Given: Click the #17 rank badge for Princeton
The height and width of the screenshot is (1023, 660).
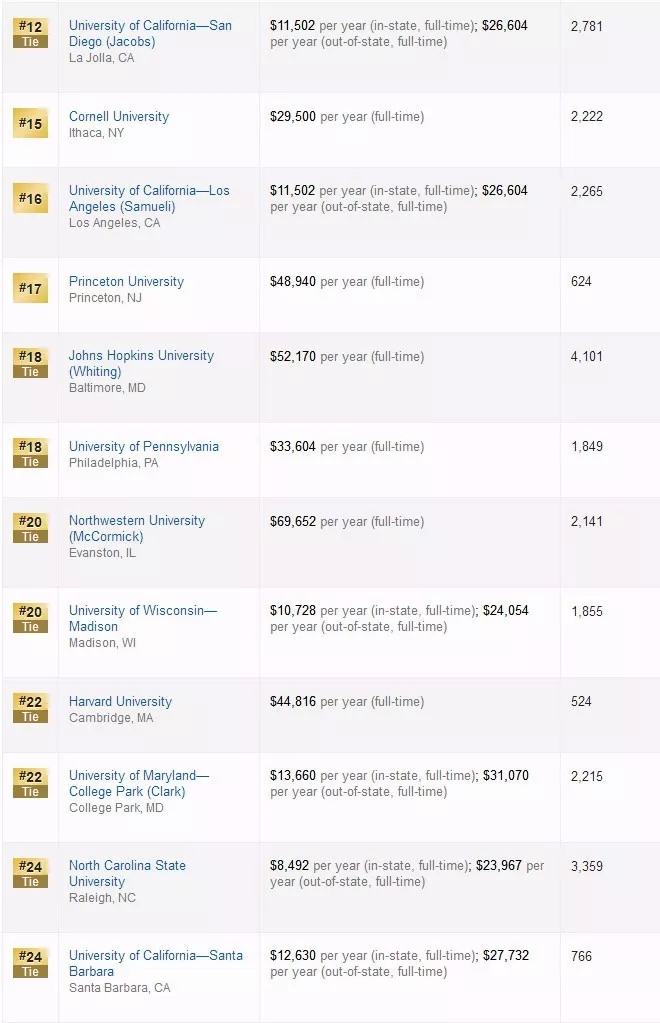Looking at the screenshot, I should pos(30,289).
